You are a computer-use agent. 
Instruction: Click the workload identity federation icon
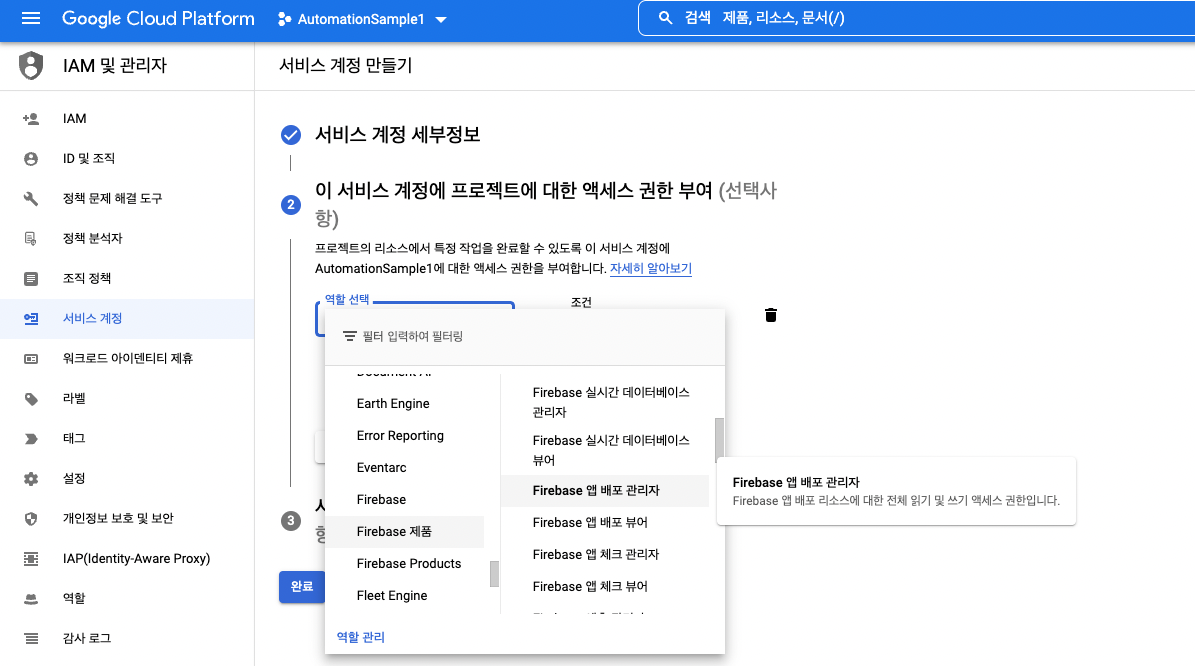[30, 359]
